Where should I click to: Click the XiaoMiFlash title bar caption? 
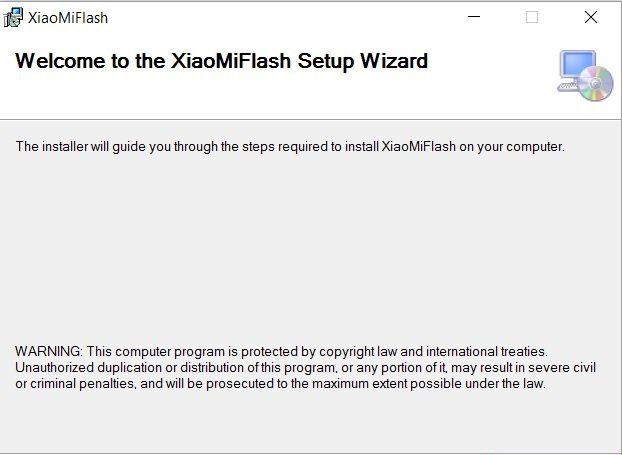(x=68, y=18)
